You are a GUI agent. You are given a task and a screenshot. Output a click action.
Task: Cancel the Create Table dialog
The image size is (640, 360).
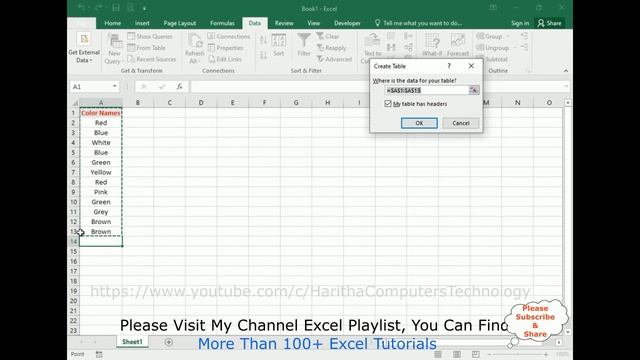point(461,123)
